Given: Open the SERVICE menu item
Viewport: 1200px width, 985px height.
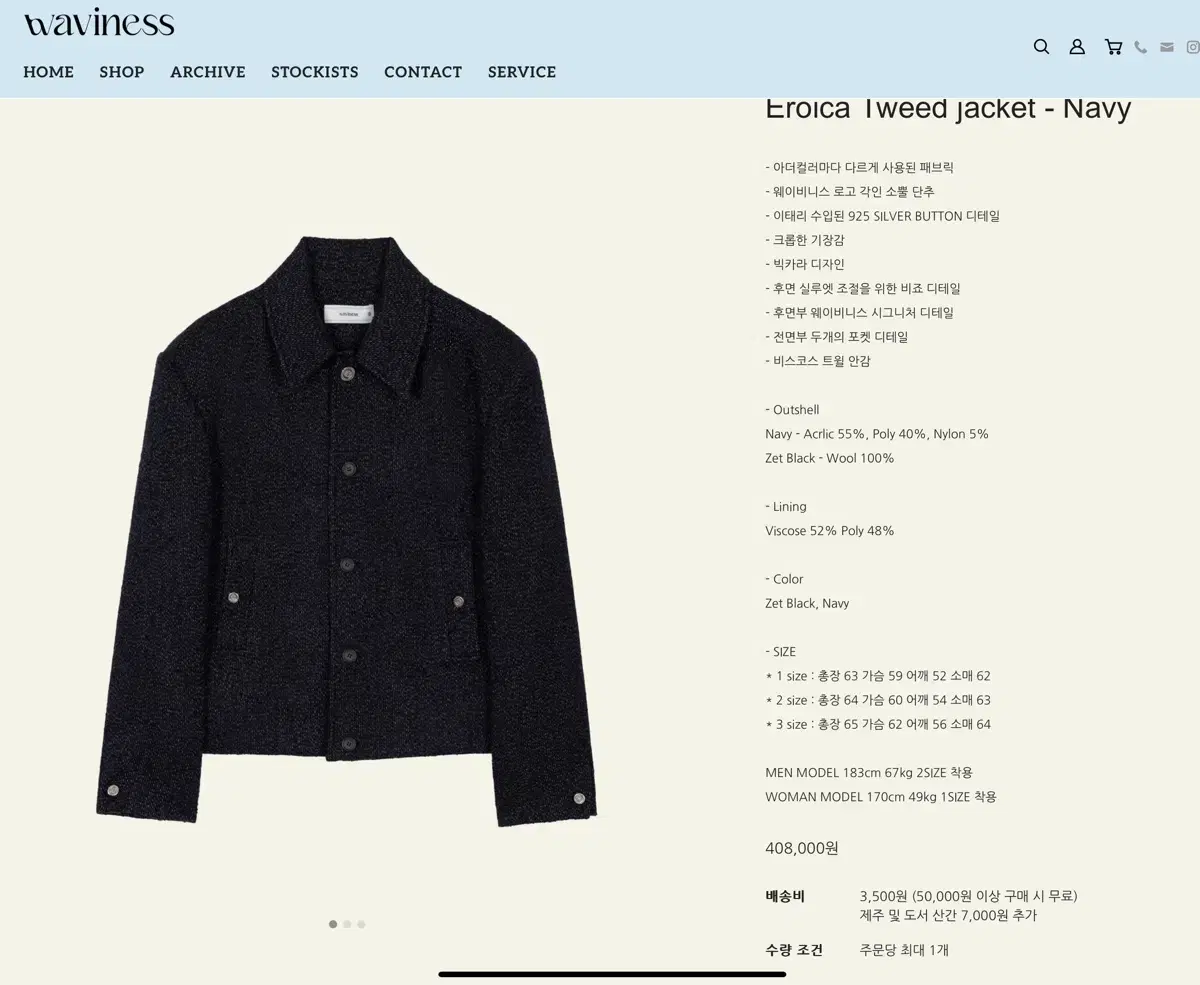Looking at the screenshot, I should (522, 72).
